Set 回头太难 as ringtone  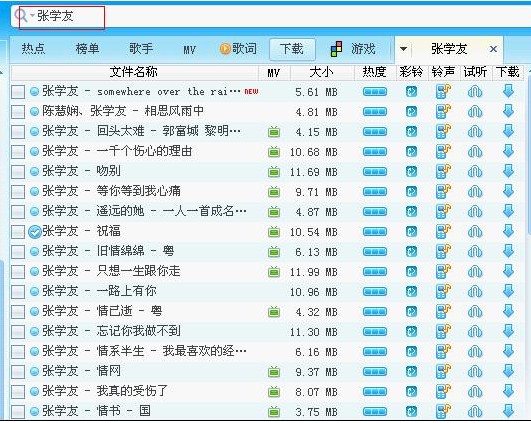pos(443,131)
